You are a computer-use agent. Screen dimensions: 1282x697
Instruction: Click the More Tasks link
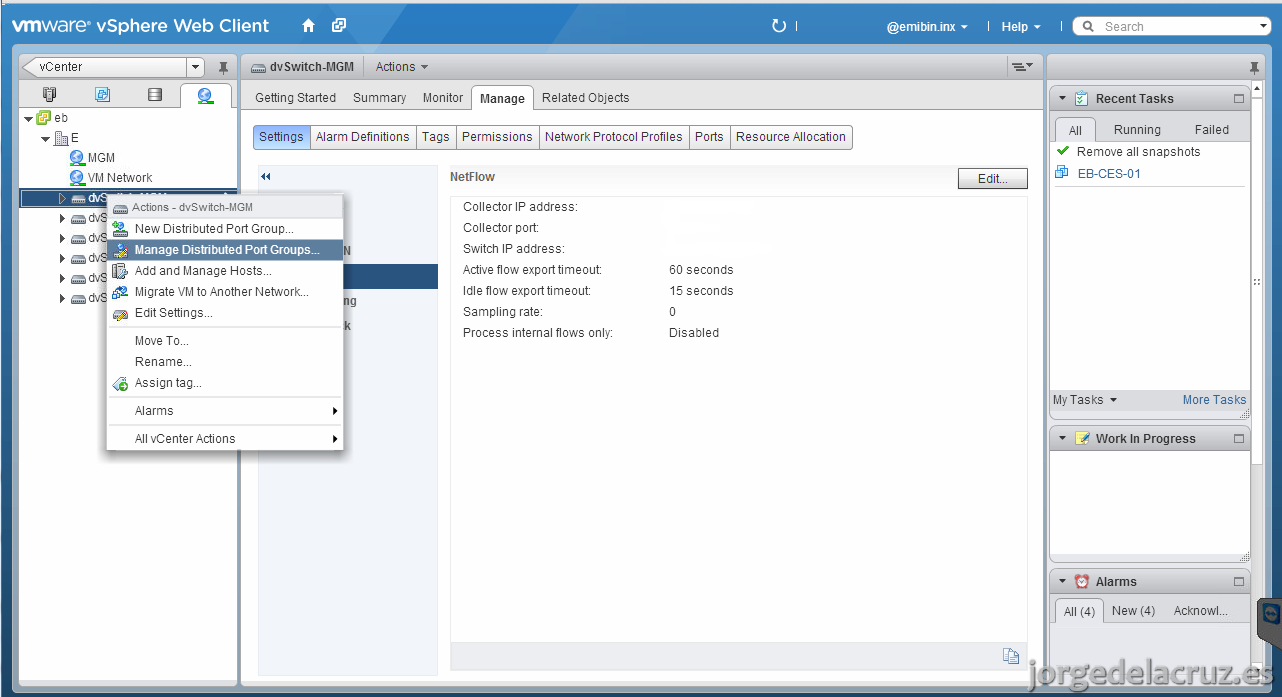coord(1214,400)
